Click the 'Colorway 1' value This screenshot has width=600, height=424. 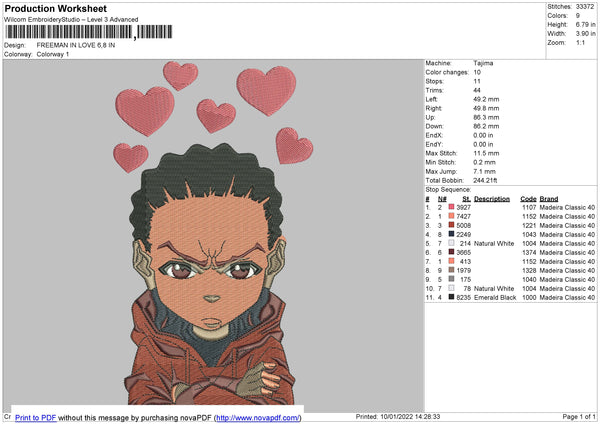point(53,54)
